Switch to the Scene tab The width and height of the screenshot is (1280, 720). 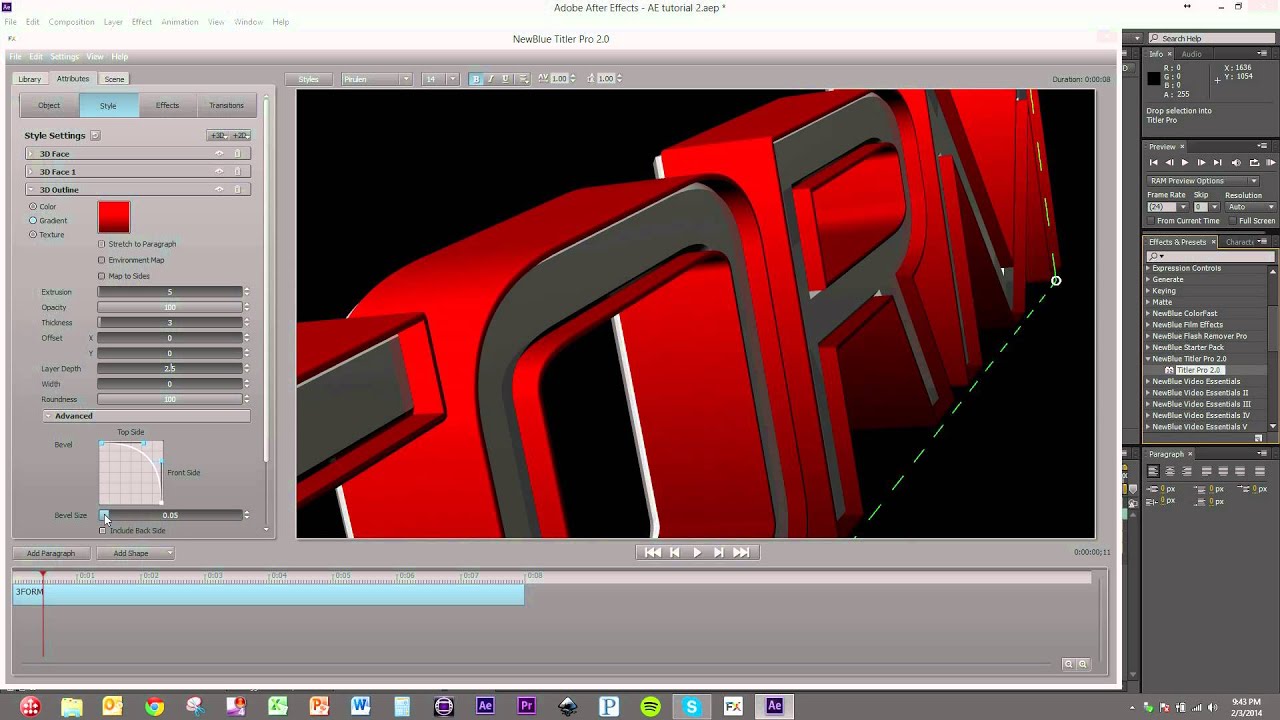(x=115, y=79)
